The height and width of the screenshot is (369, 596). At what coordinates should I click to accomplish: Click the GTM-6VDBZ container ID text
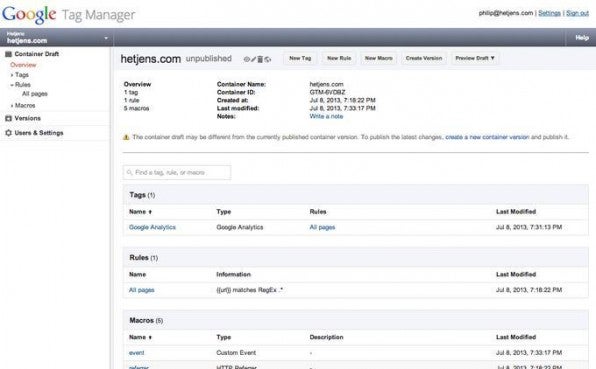click(327, 92)
